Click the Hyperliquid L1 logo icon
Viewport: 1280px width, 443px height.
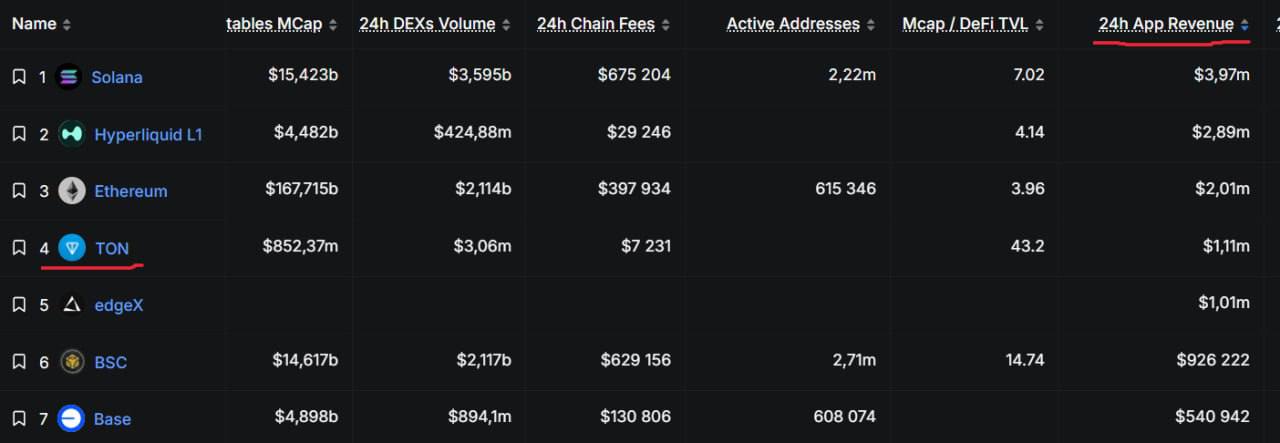click(71, 134)
